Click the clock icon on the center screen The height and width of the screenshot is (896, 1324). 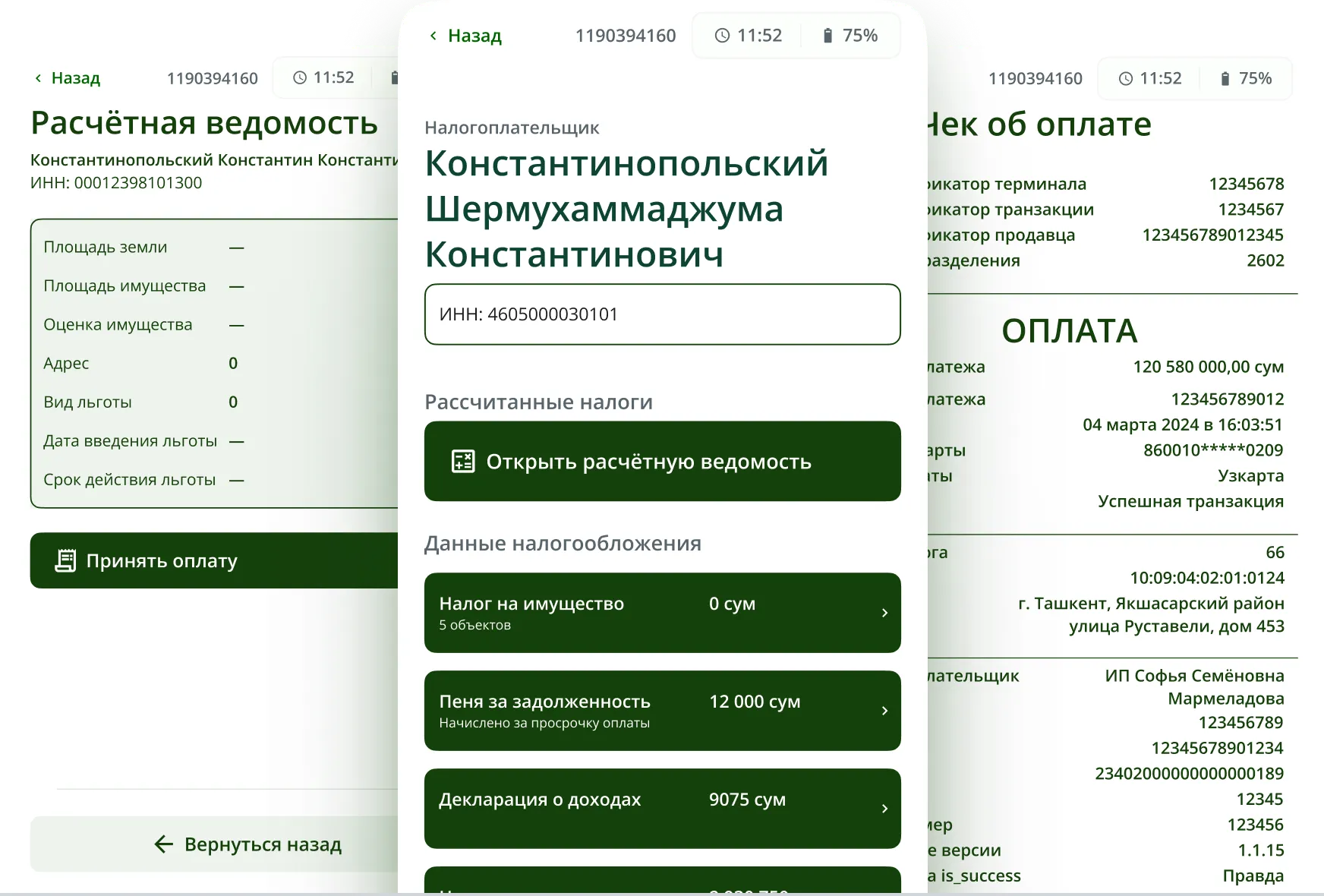click(x=723, y=36)
